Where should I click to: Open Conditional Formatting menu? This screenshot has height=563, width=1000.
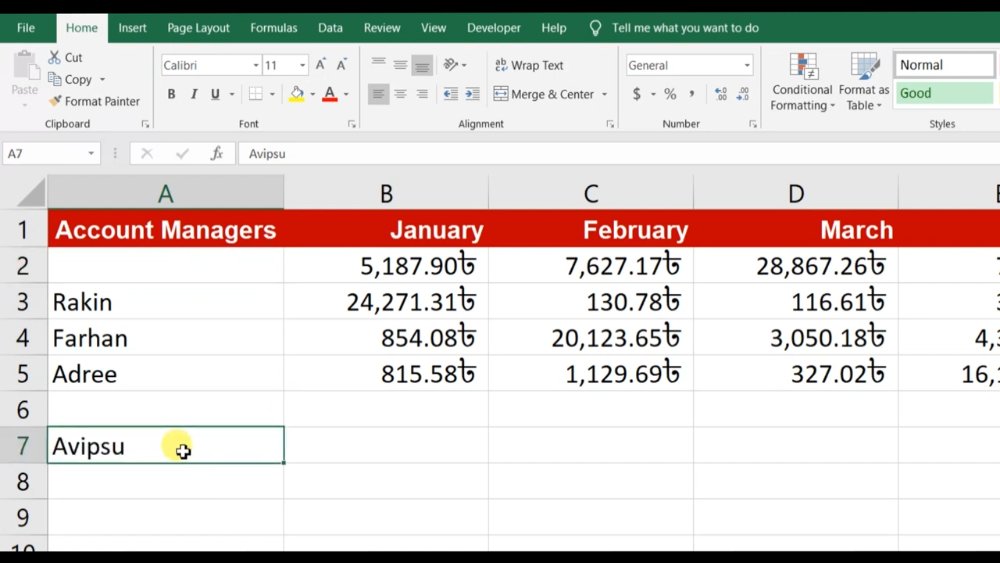pos(802,82)
